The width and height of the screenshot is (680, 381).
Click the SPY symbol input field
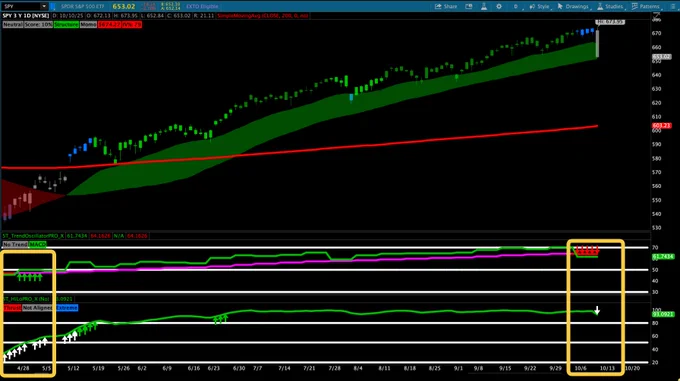pyautogui.click(x=22, y=7)
